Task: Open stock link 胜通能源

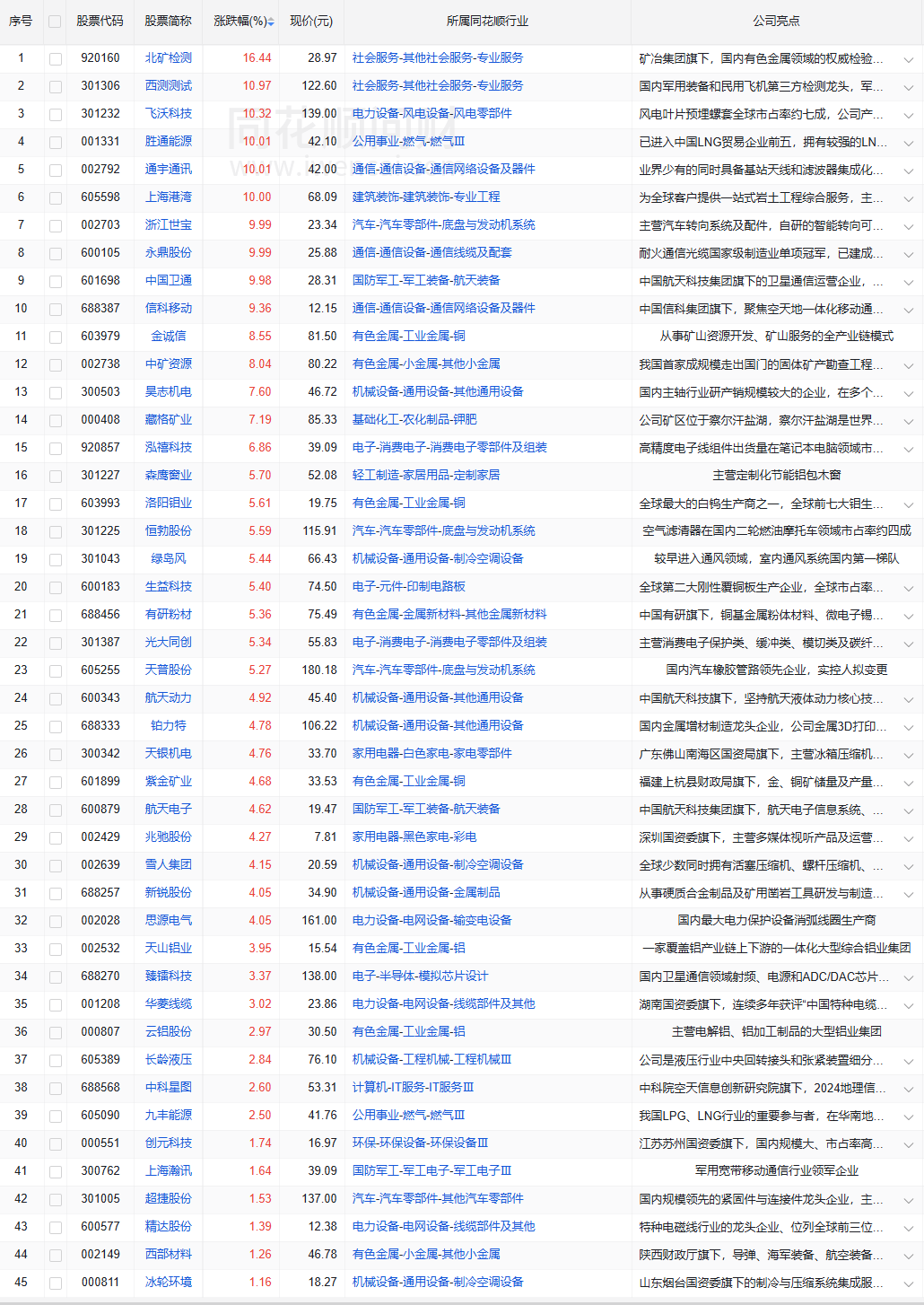Action: (x=169, y=141)
